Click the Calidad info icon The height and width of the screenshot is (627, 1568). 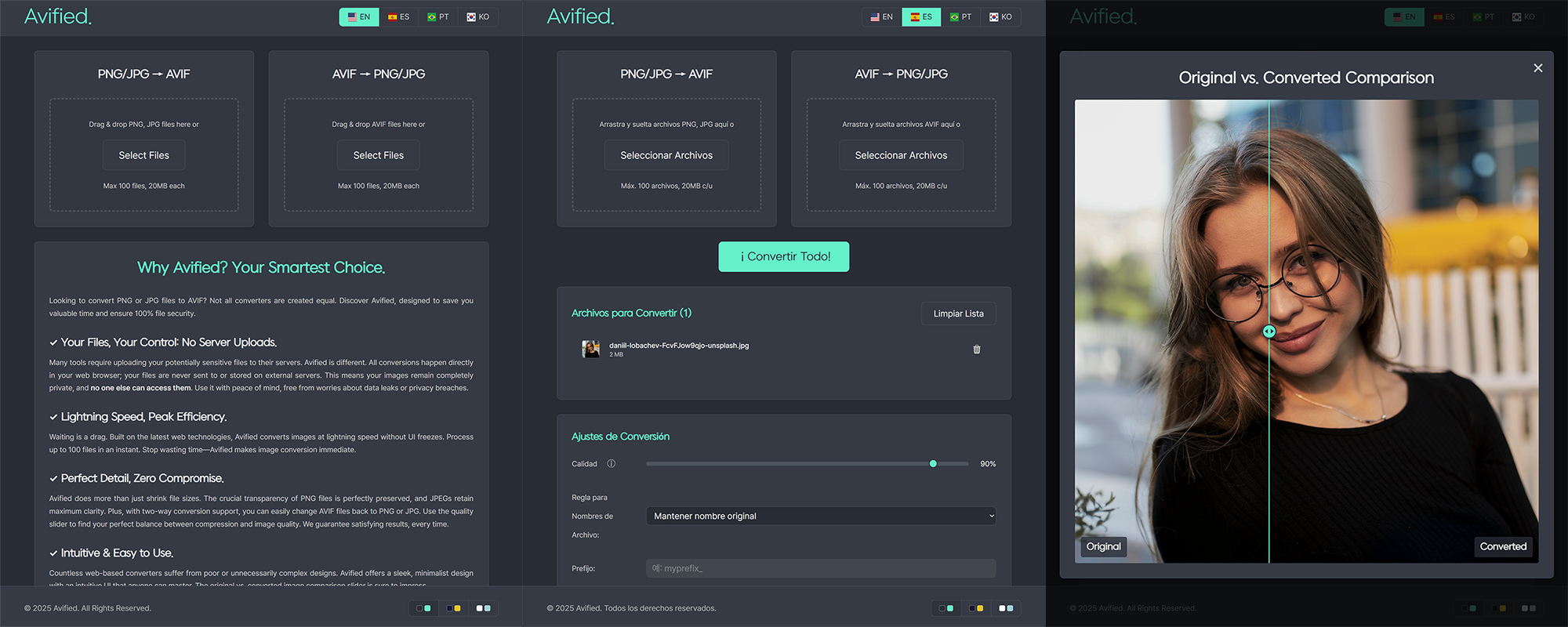(x=612, y=464)
